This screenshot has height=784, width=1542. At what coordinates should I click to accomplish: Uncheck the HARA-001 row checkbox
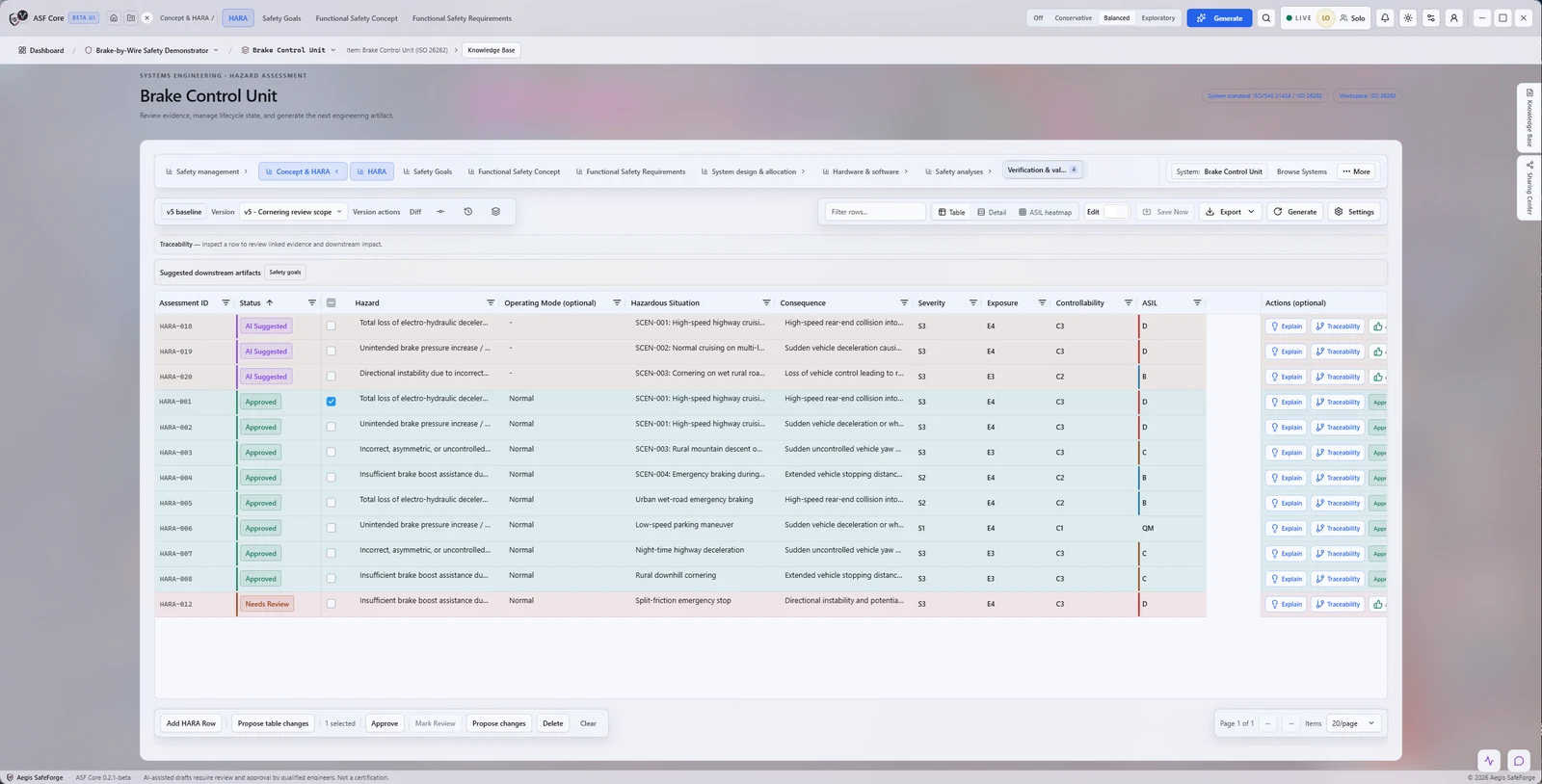[331, 402]
